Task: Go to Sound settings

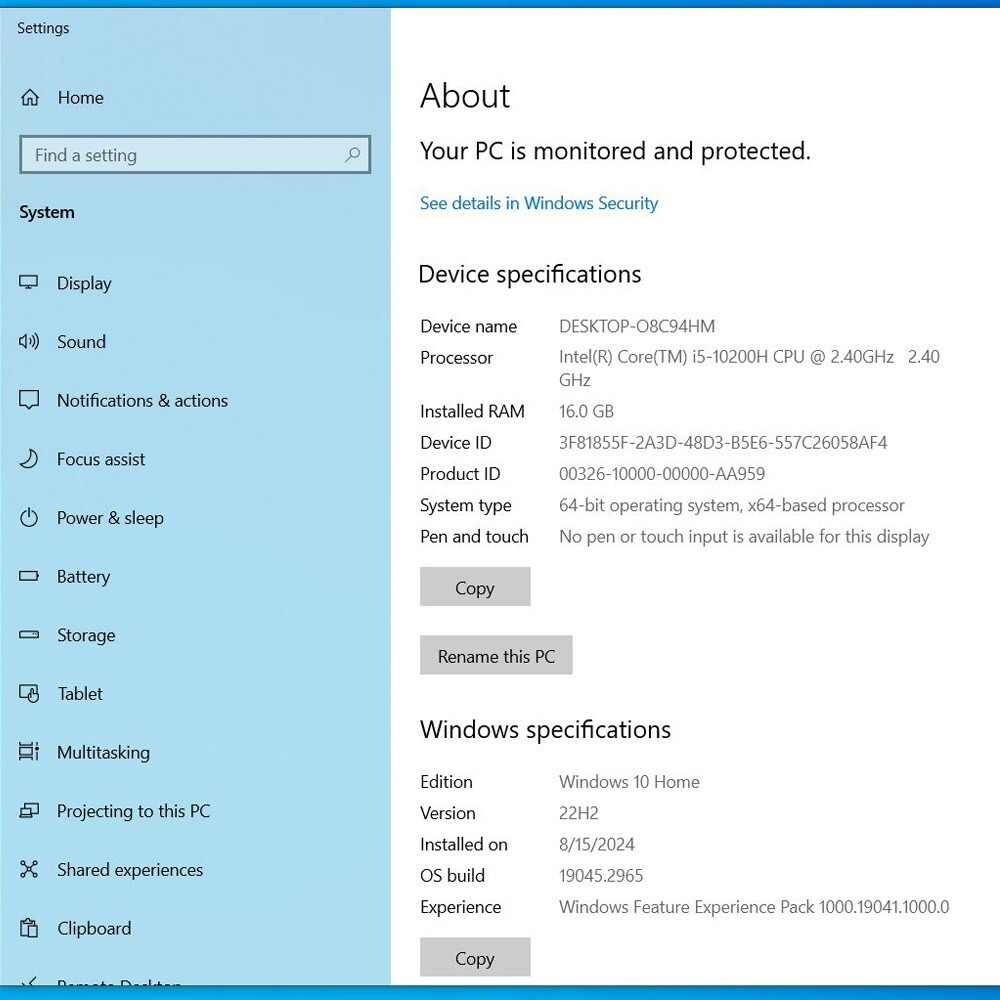Action: click(x=82, y=342)
